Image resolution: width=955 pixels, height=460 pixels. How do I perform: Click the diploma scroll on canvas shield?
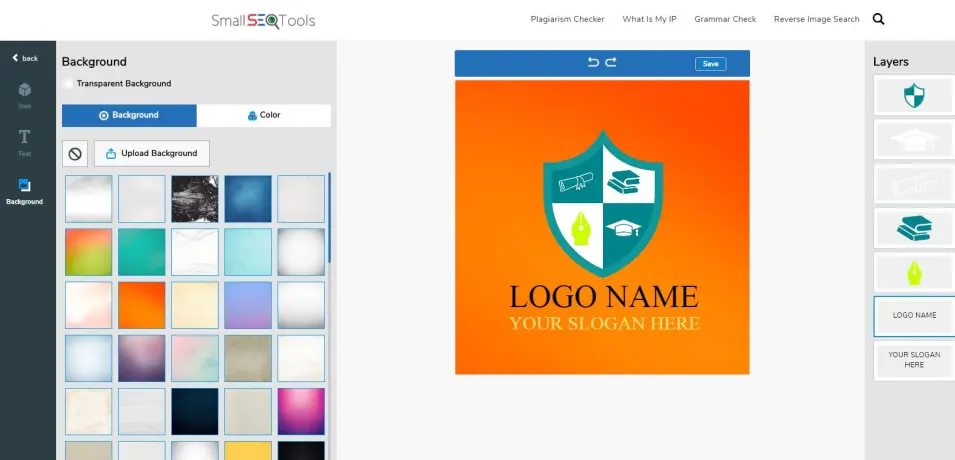(x=576, y=182)
